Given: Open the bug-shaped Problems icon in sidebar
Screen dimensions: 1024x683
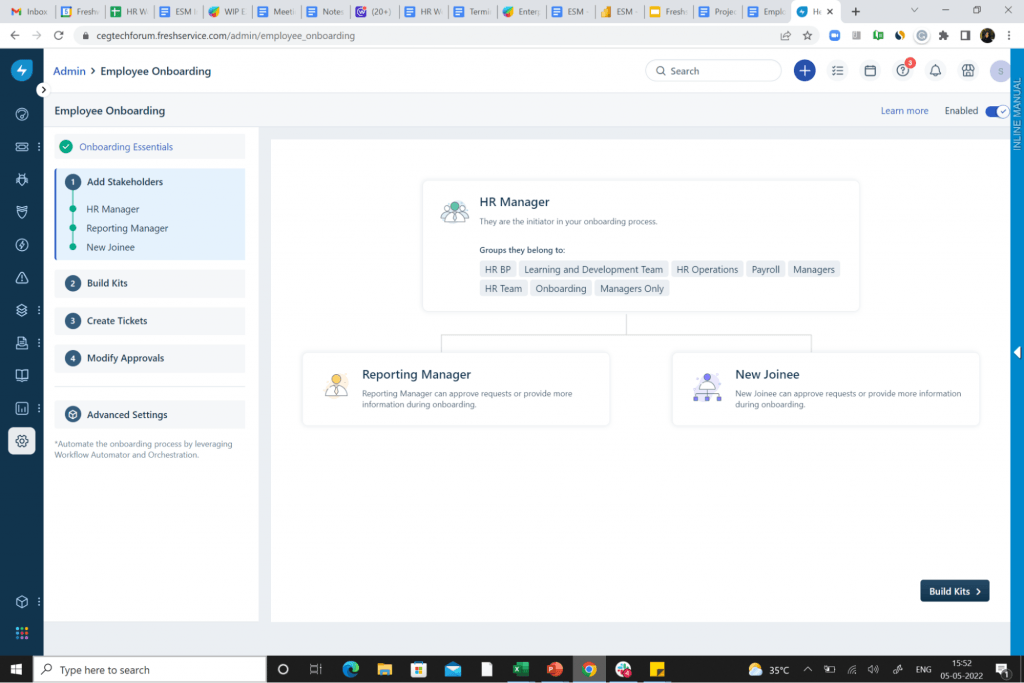Looking at the screenshot, I should click(21, 179).
